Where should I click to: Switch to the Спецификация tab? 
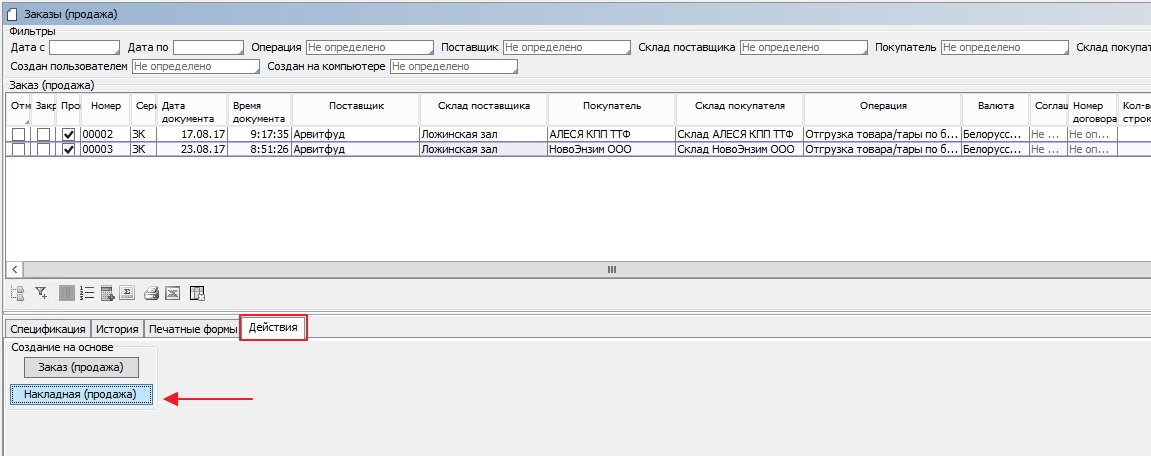click(x=47, y=328)
